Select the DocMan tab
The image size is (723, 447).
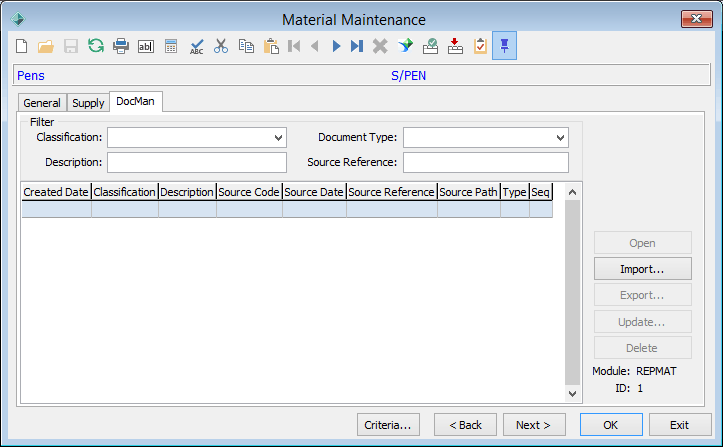pos(136,101)
